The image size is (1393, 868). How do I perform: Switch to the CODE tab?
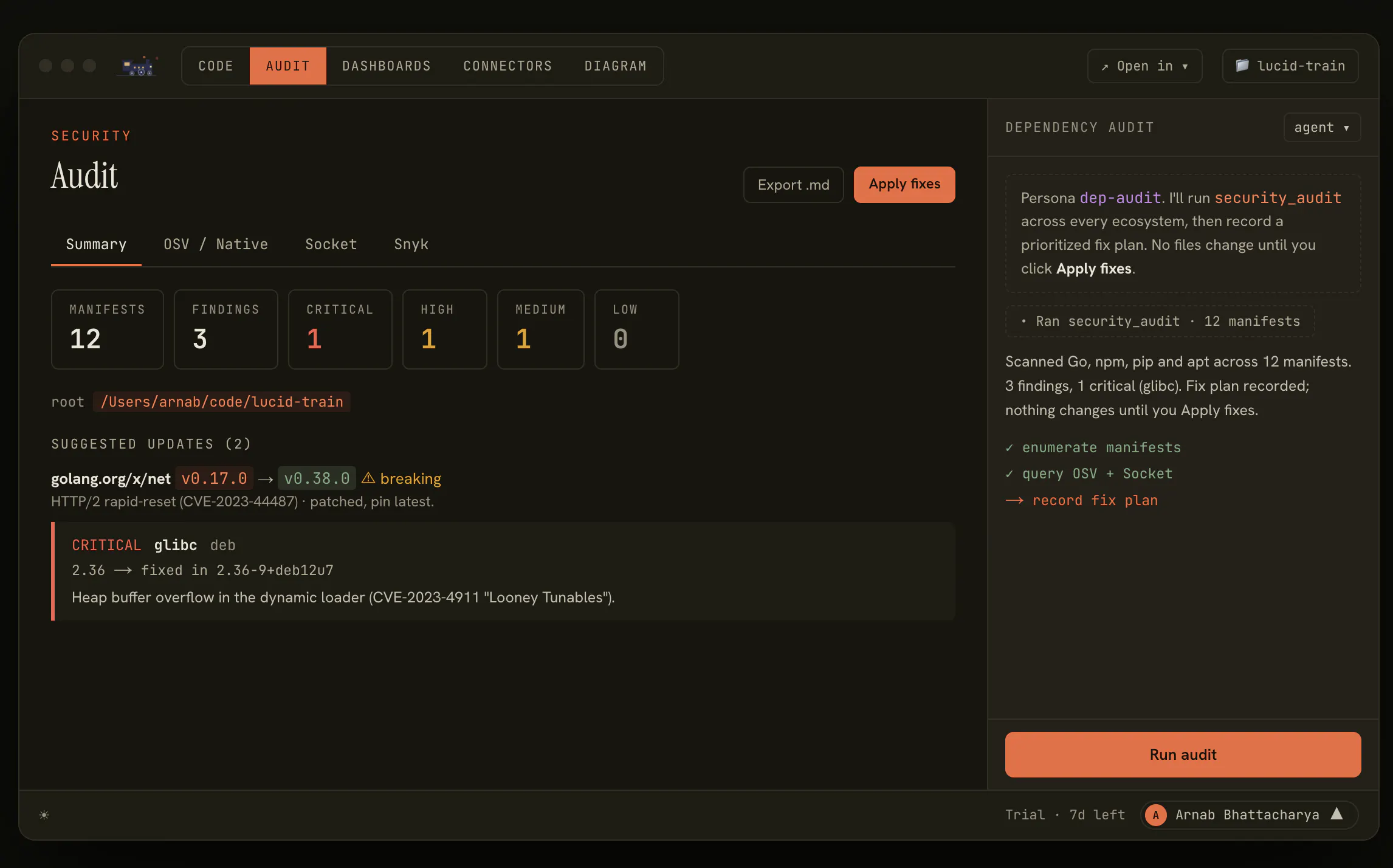coord(216,66)
